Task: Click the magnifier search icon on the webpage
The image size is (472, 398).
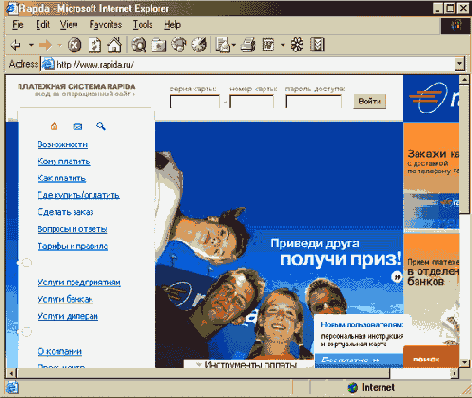Action: pyautogui.click(x=101, y=126)
